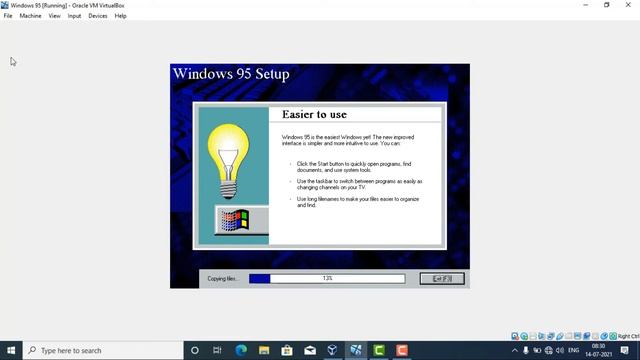This screenshot has height=360, width=640.
Task: Open the Windows Start menu
Action: click(11, 350)
